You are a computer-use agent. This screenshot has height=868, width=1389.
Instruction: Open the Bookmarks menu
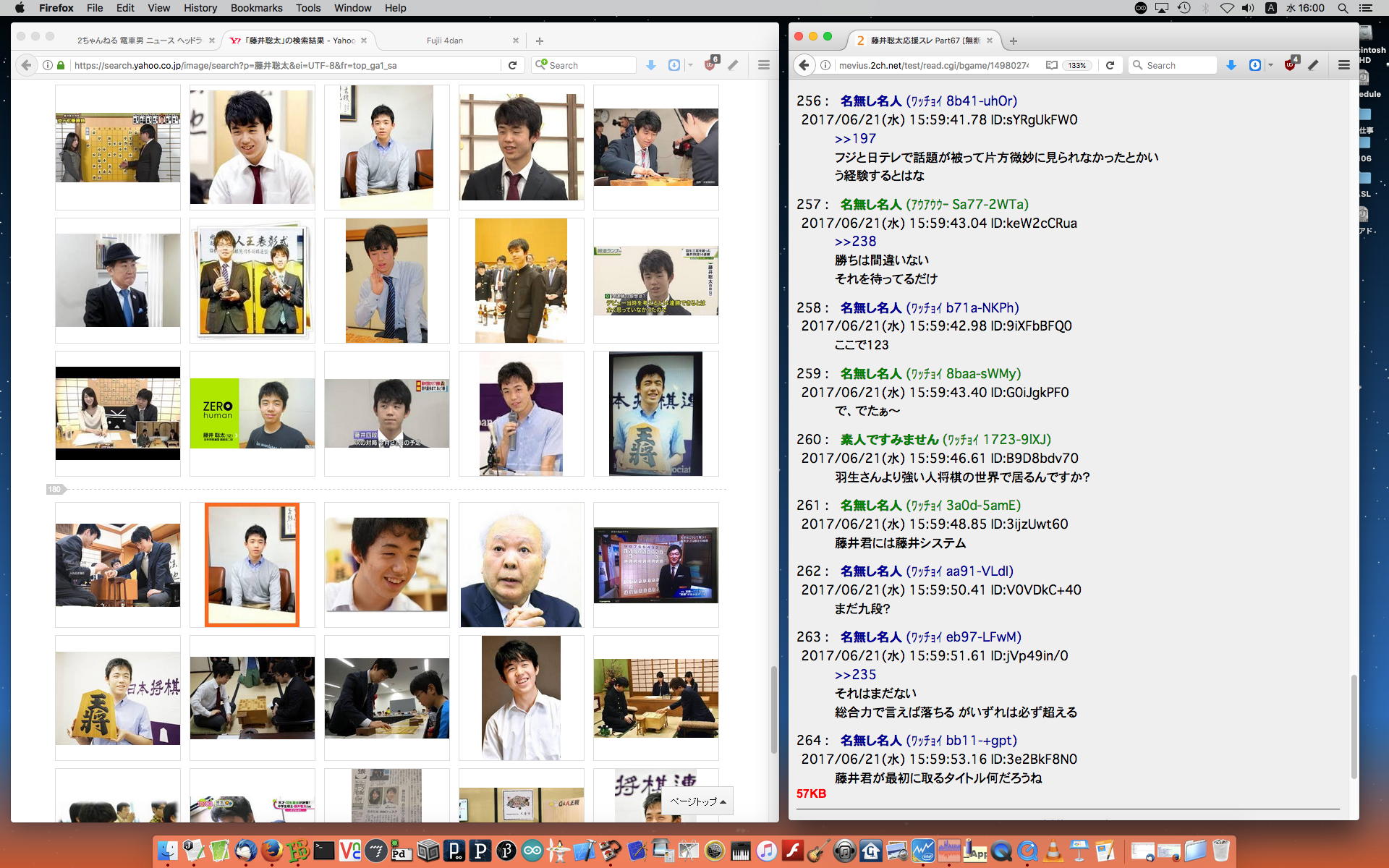pos(256,8)
